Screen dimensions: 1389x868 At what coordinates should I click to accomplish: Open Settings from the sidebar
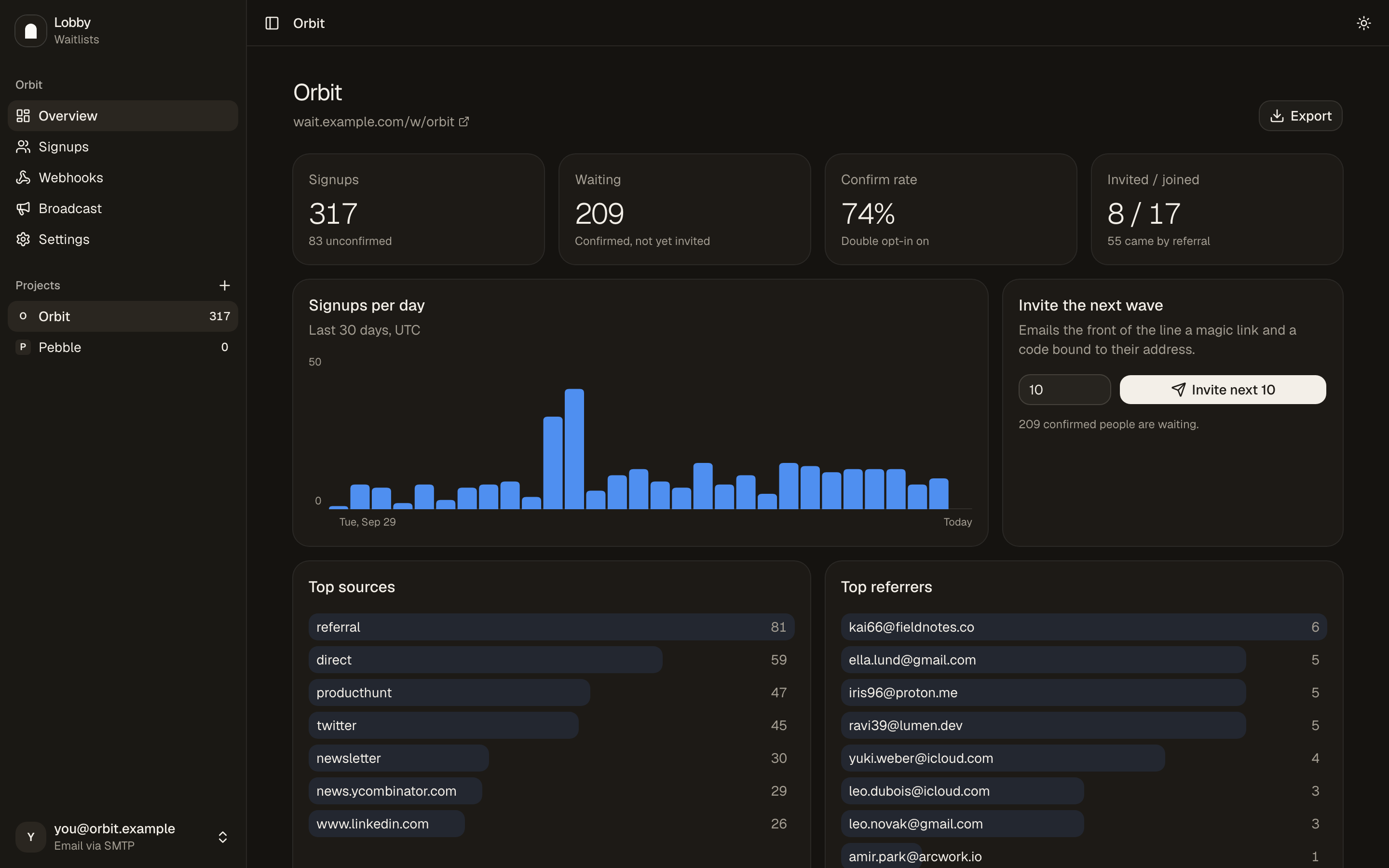pos(123,239)
